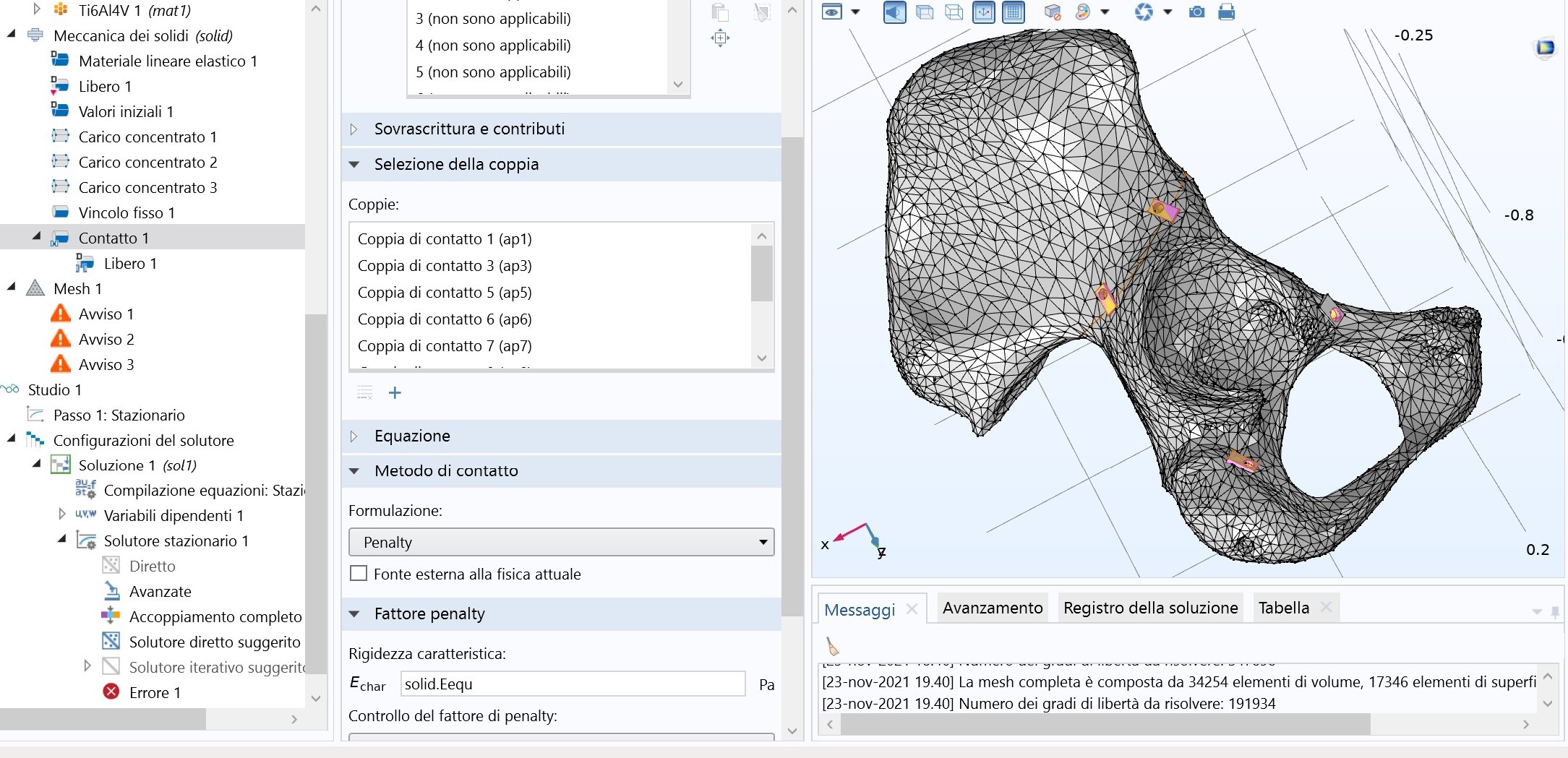Click the zoom to selection icon

click(720, 38)
